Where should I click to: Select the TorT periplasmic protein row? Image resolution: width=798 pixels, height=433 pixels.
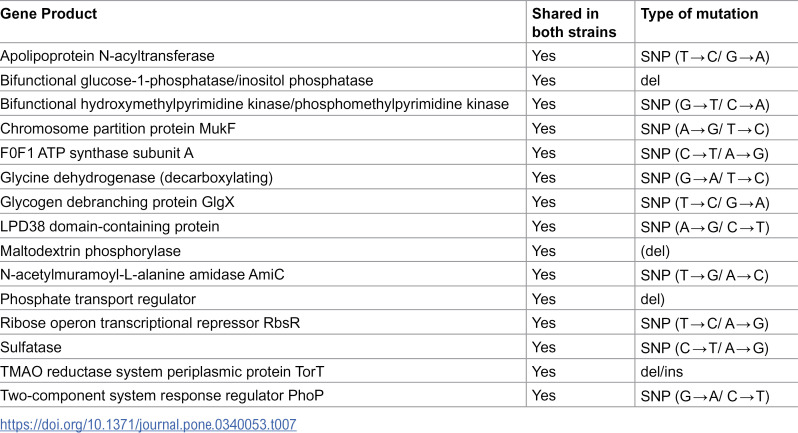point(399,371)
